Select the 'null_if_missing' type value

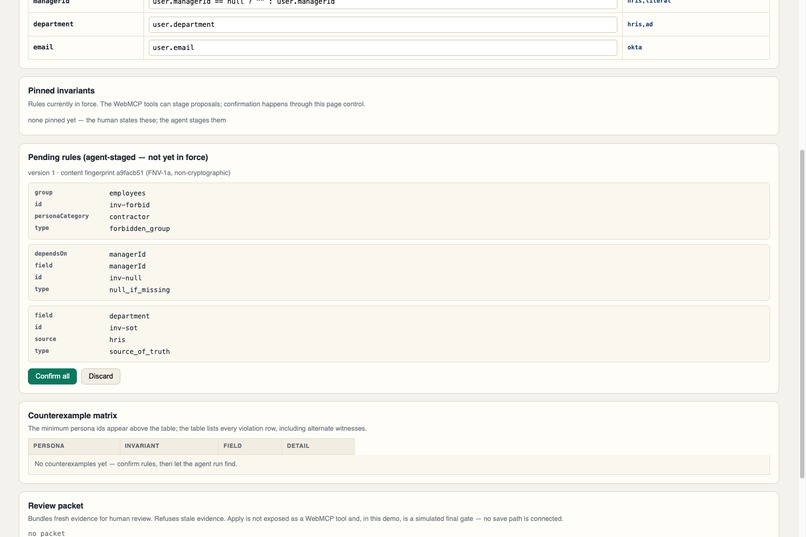pos(139,289)
